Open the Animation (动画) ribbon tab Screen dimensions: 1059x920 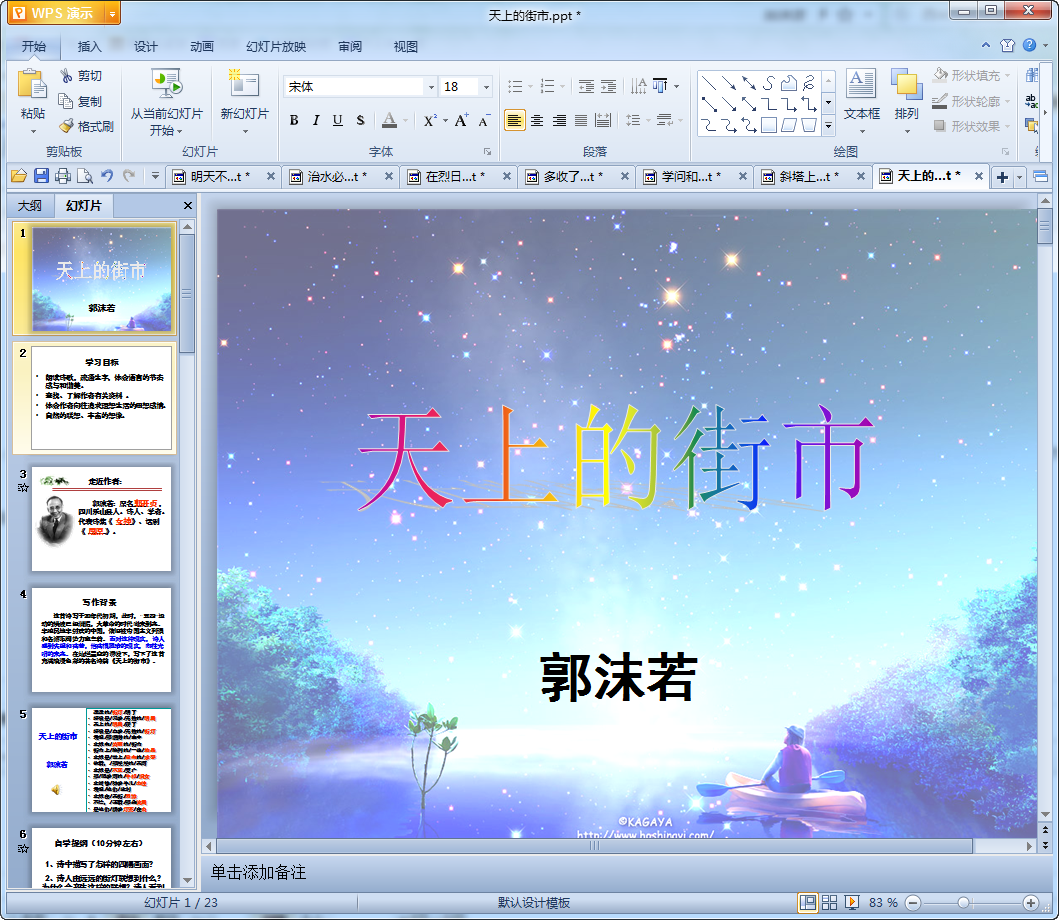coord(201,46)
